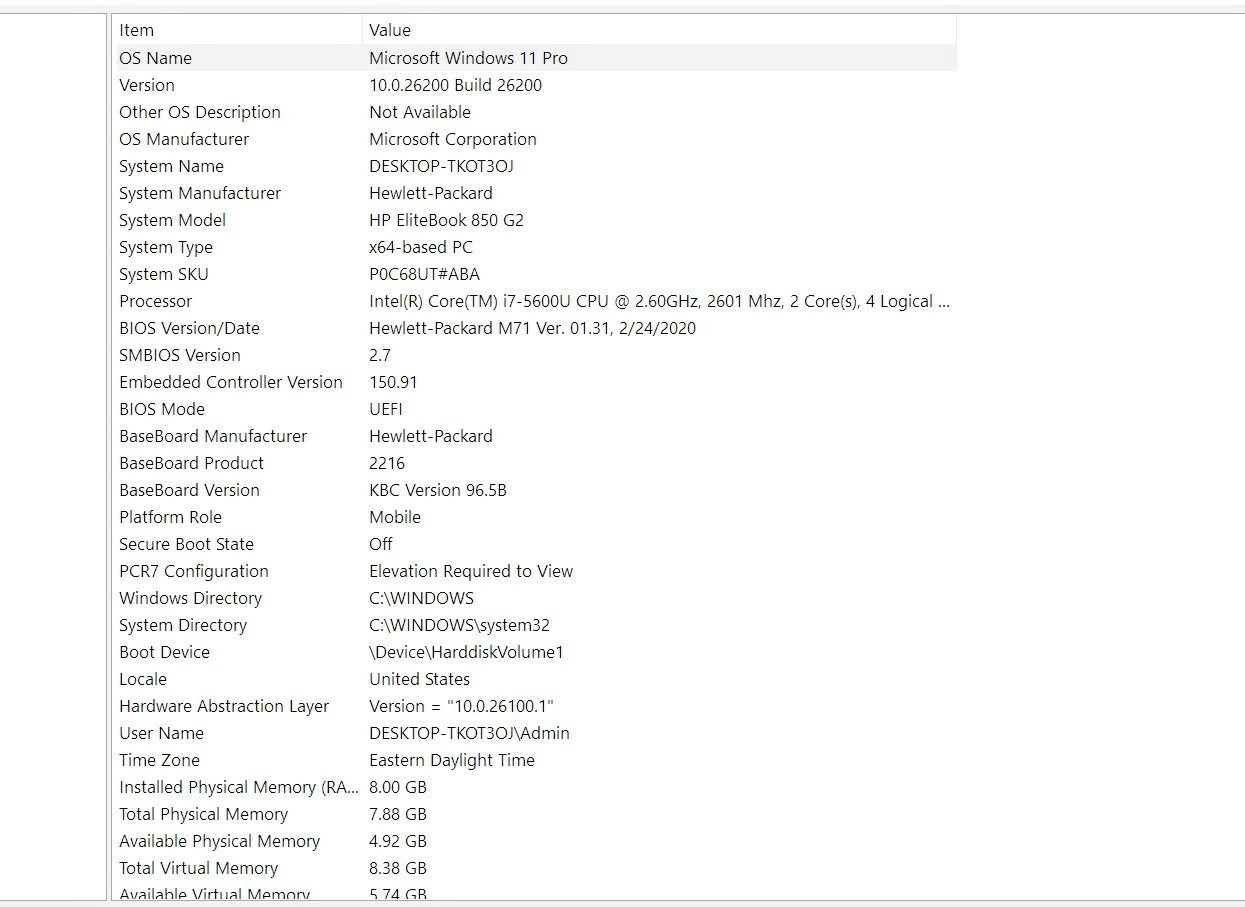The height and width of the screenshot is (907, 1245).
Task: Select the value Microsoft Windows 11 Pro
Action: click(468, 58)
